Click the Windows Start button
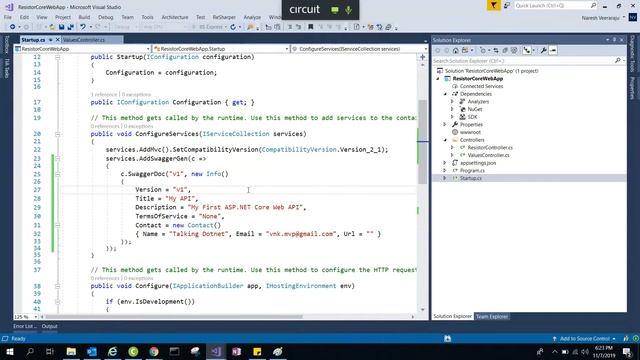 pos(9,351)
